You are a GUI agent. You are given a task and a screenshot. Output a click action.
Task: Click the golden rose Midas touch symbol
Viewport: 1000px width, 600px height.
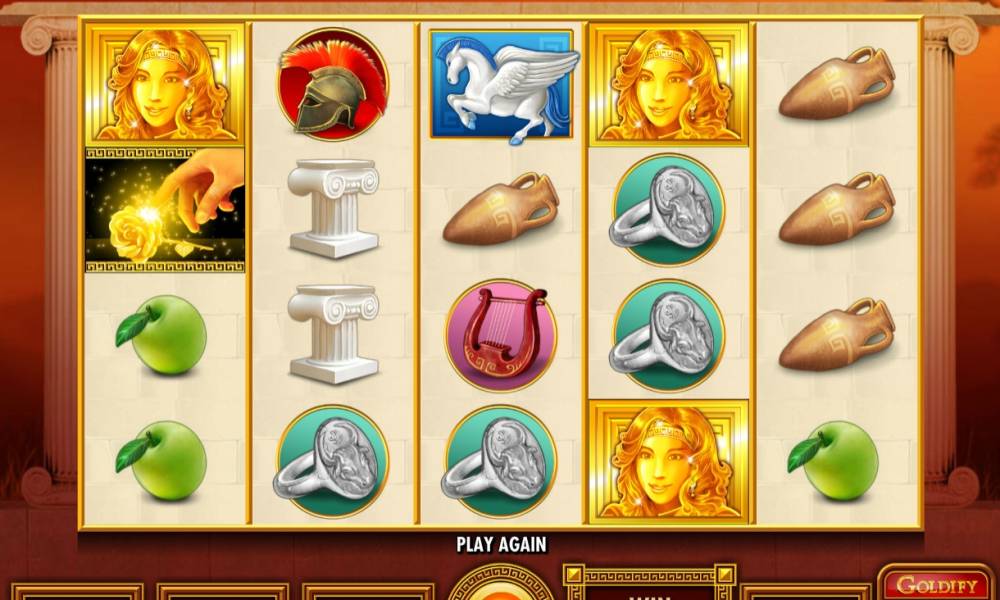point(165,210)
